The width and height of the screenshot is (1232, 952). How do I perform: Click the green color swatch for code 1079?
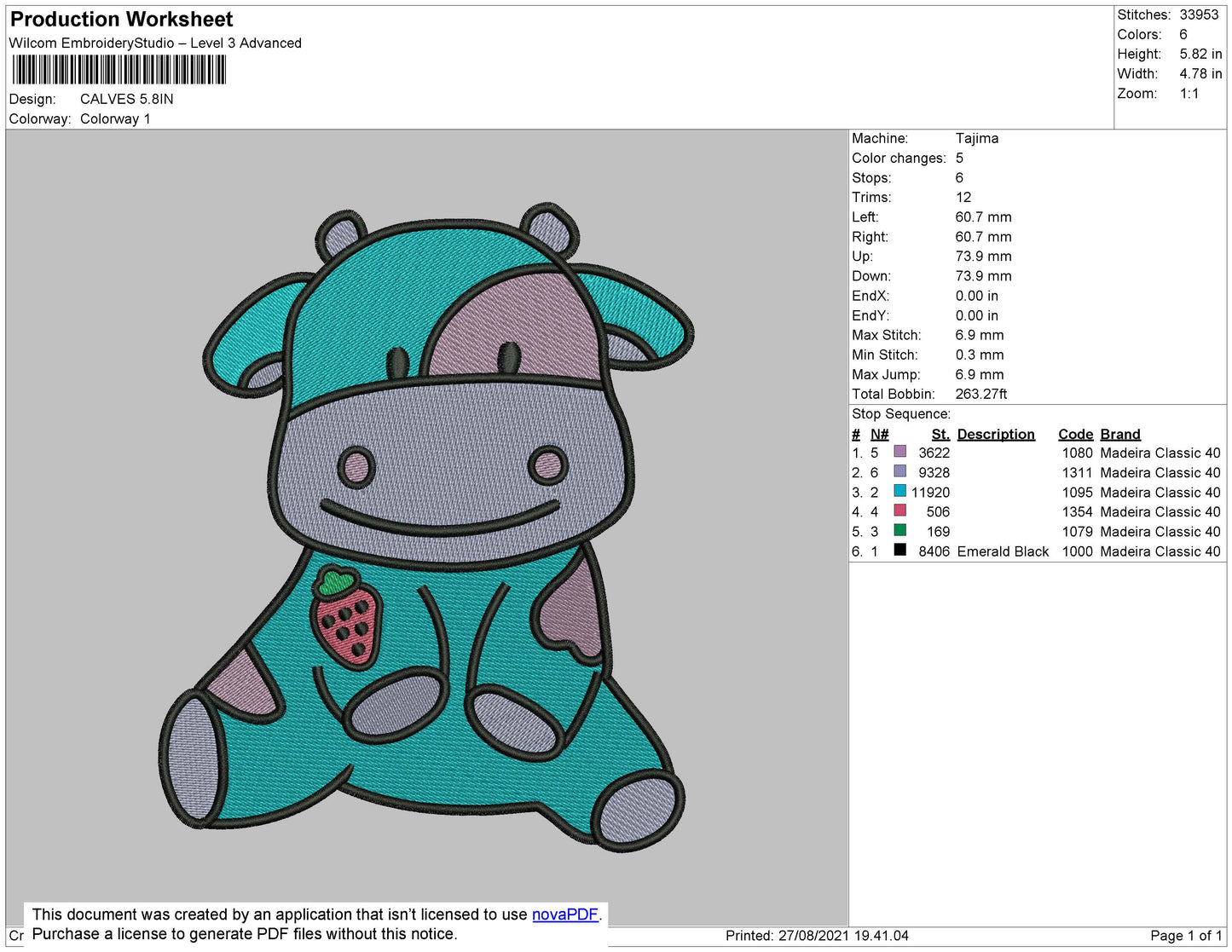[x=899, y=530]
